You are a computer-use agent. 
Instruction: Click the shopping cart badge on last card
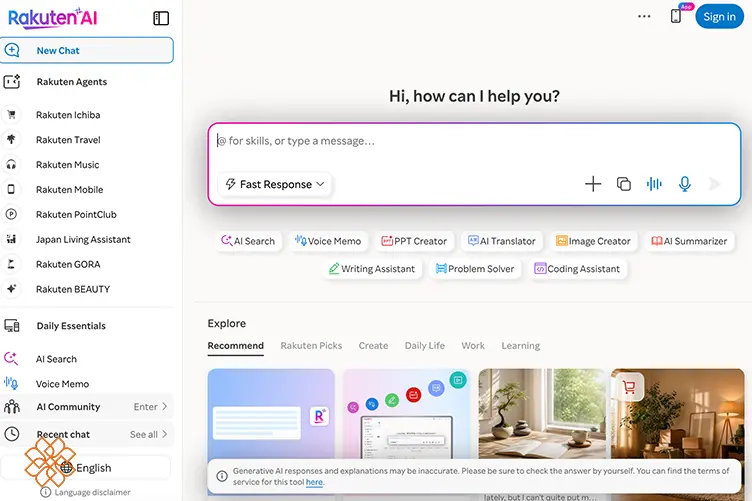click(x=628, y=386)
